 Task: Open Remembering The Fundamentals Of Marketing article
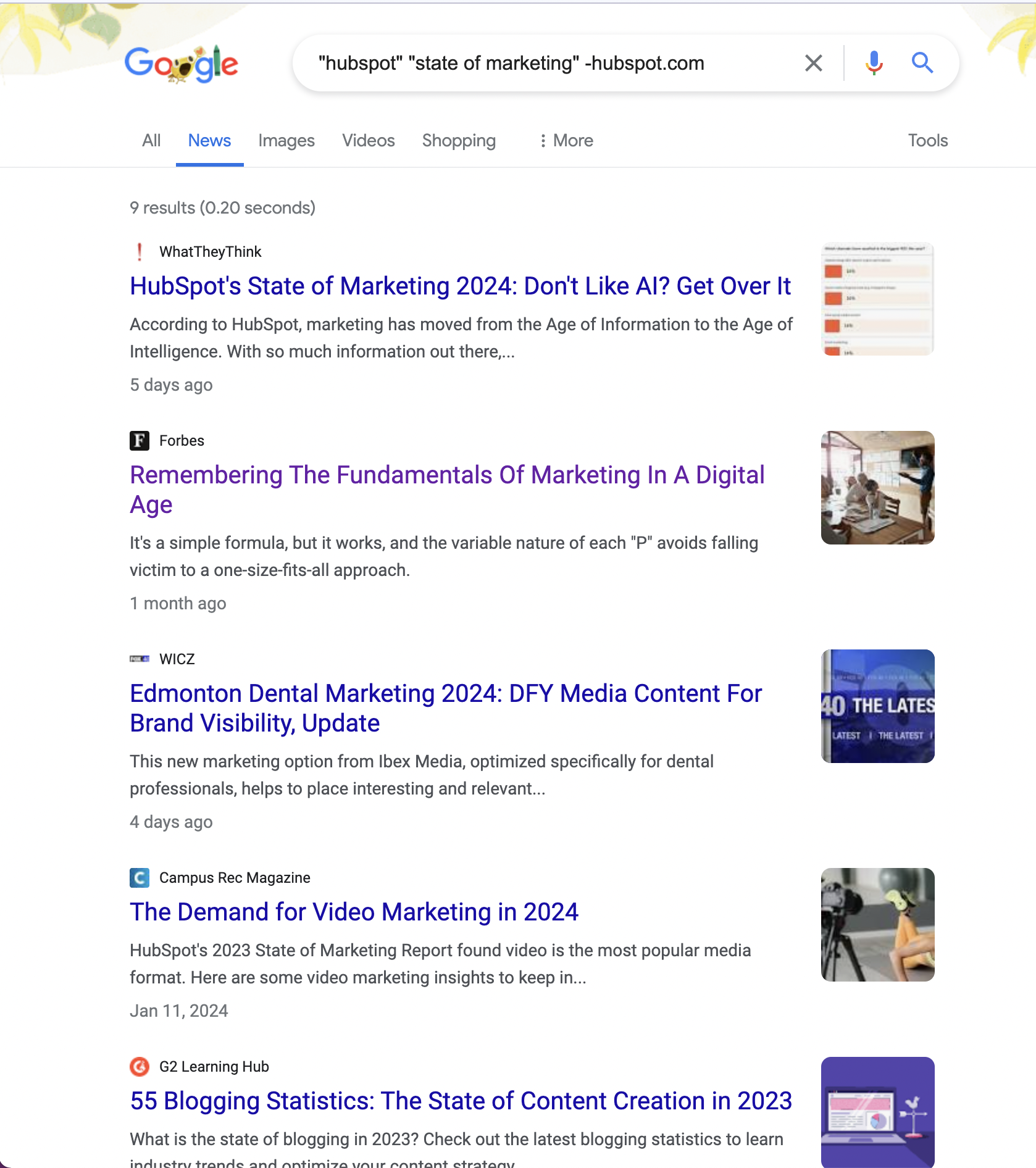(447, 490)
